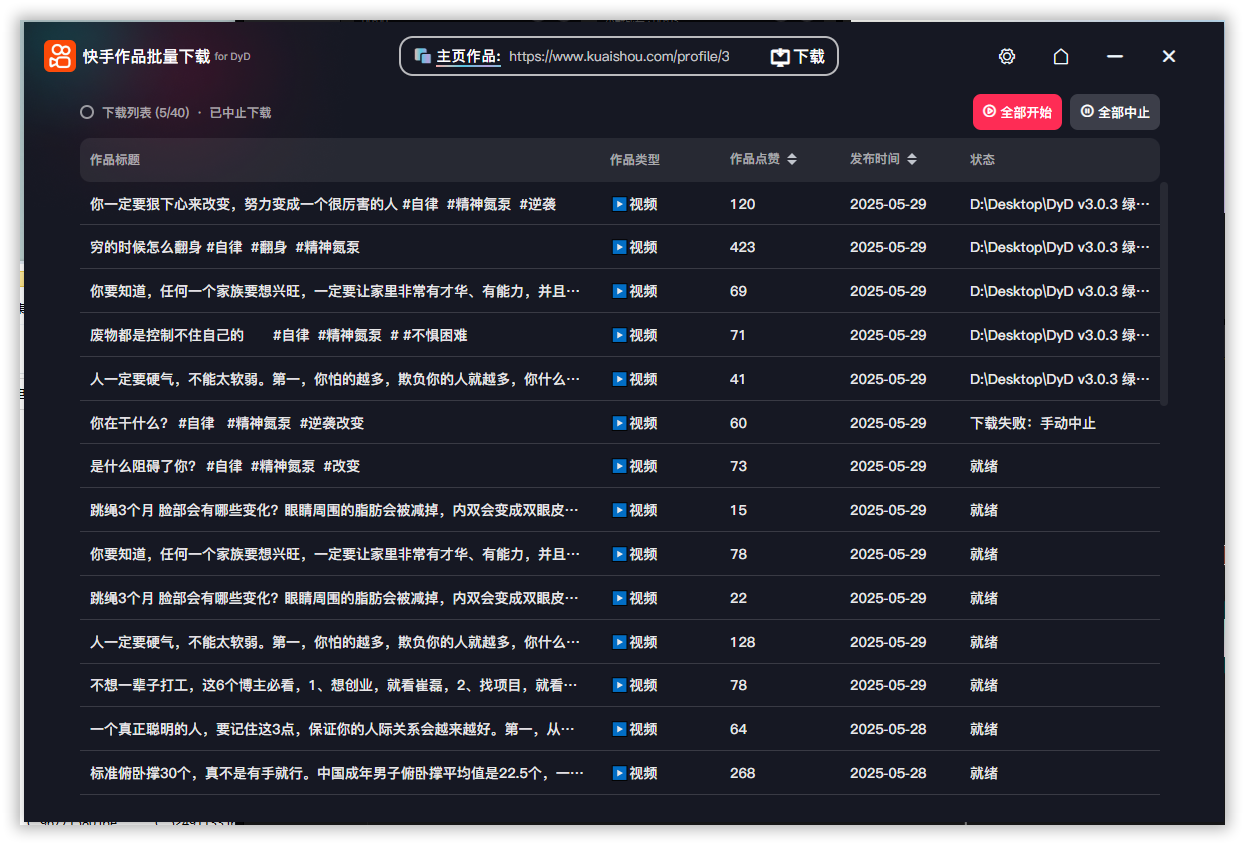Start all downloads with 全部开始
Image resolution: width=1245 pixels, height=845 pixels.
coord(1017,112)
